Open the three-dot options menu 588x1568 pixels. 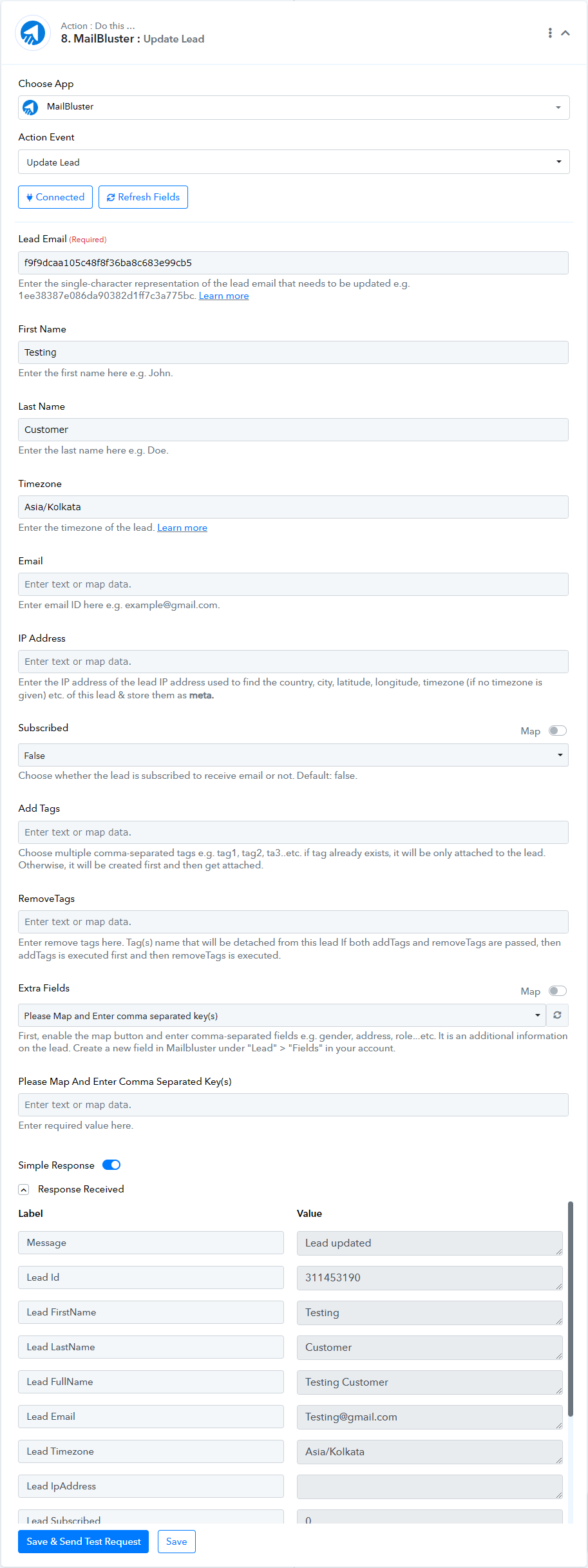(x=550, y=33)
